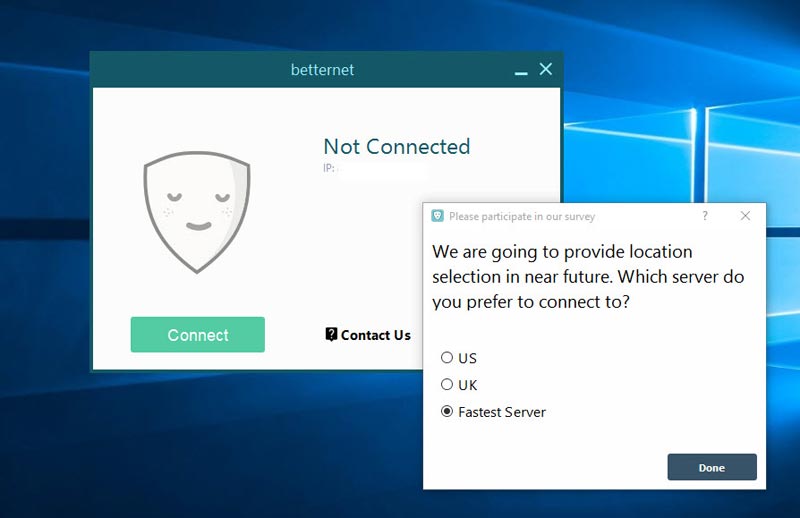Submit the survey with the Done button

click(x=712, y=467)
